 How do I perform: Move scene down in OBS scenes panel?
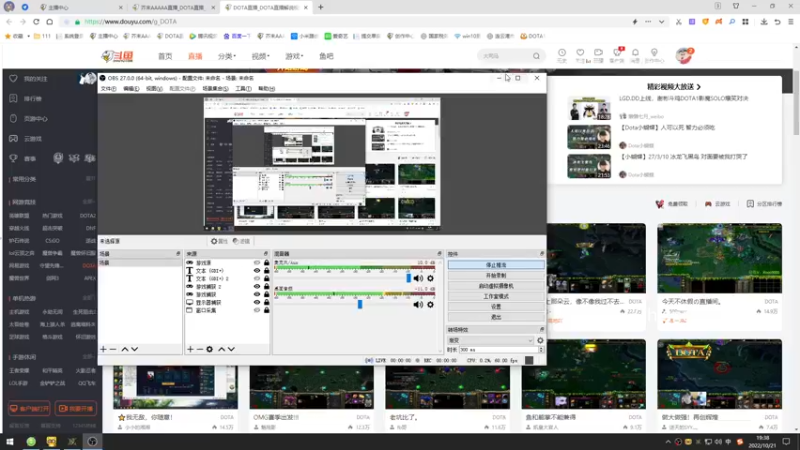click(135, 349)
